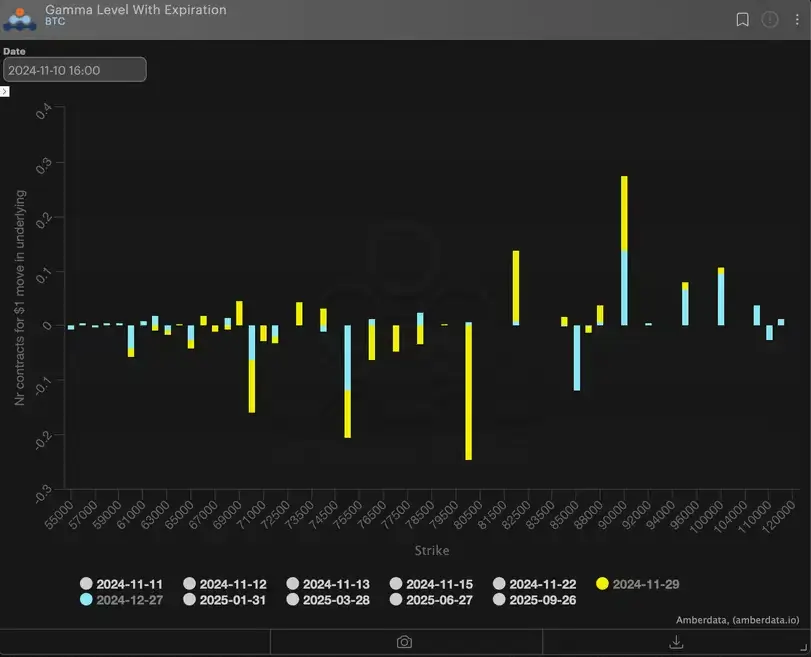Open the info icon next to bookmark

click(x=770, y=19)
